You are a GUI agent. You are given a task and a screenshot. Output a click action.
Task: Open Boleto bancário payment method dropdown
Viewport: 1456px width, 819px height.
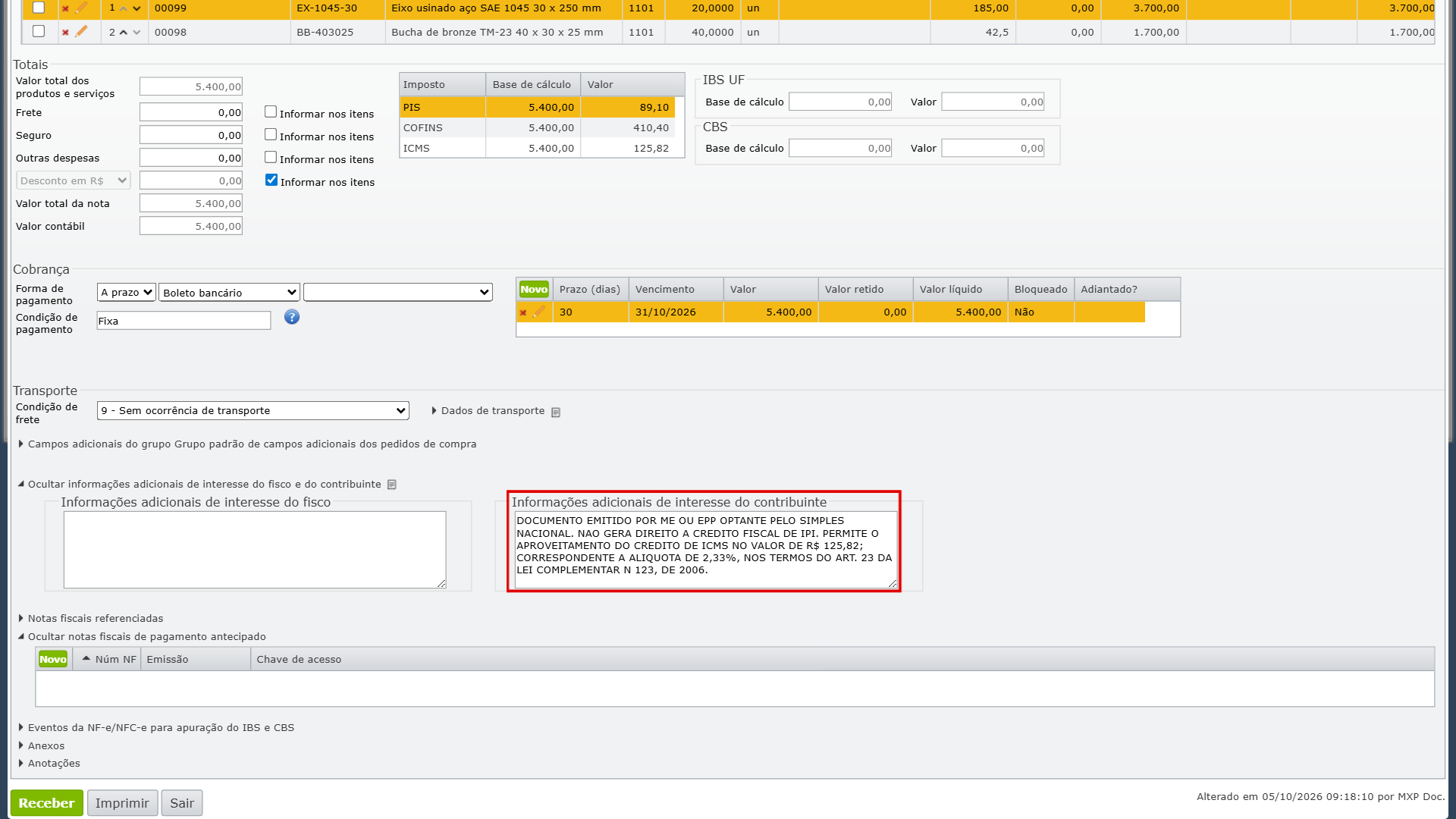tap(229, 292)
